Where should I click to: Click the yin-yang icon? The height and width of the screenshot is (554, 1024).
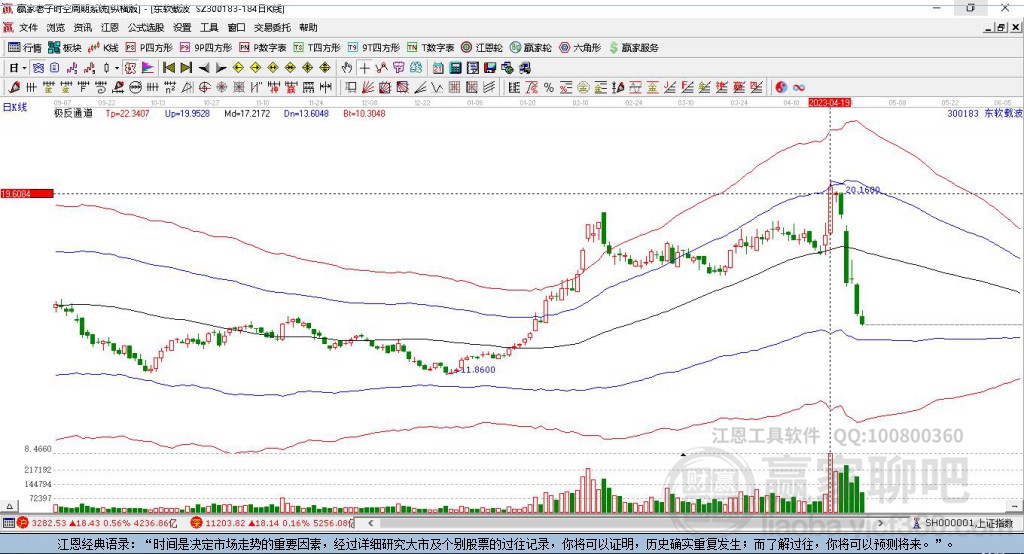pyautogui.click(x=781, y=88)
